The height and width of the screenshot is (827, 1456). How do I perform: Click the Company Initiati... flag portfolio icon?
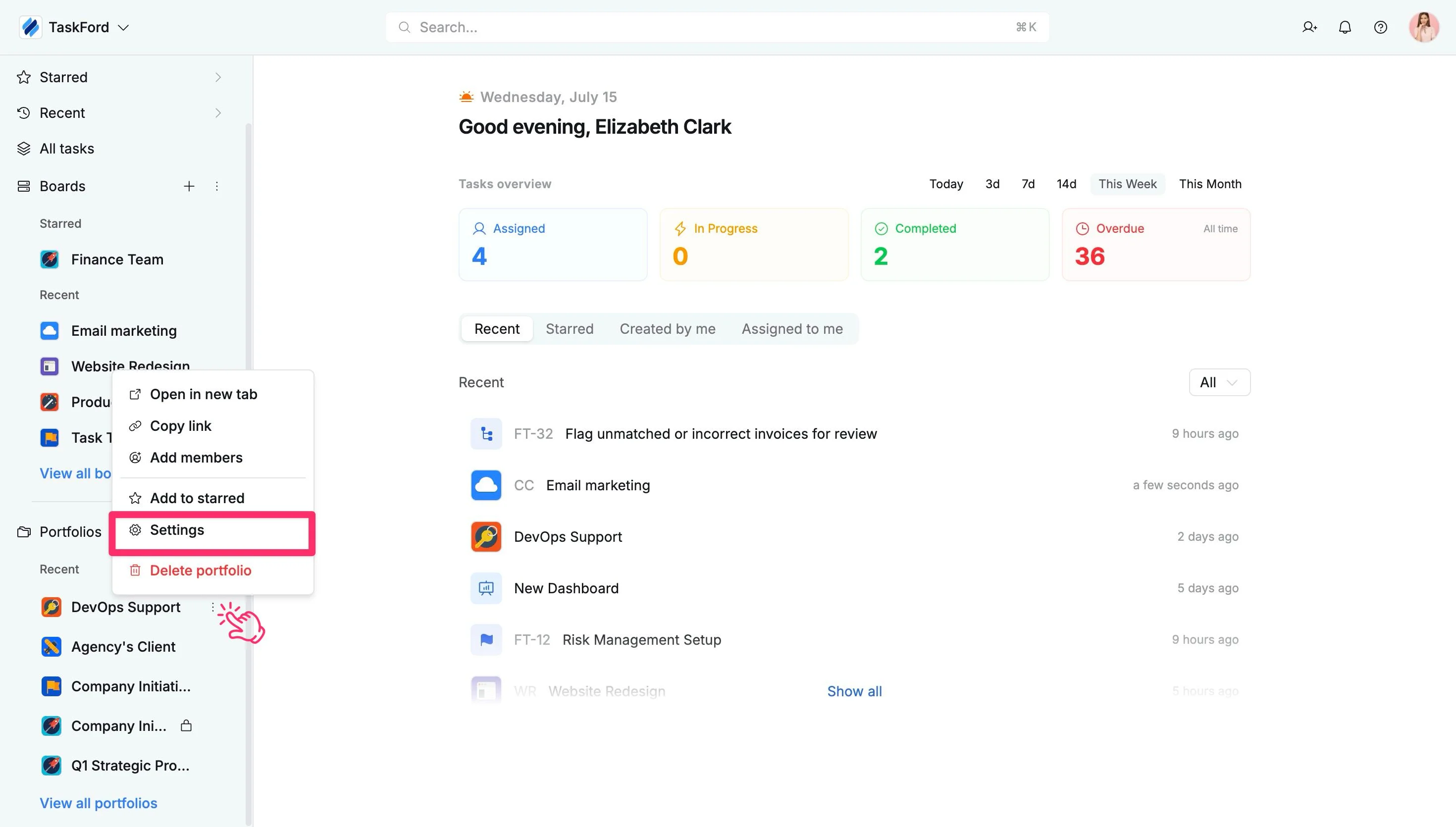click(x=51, y=687)
